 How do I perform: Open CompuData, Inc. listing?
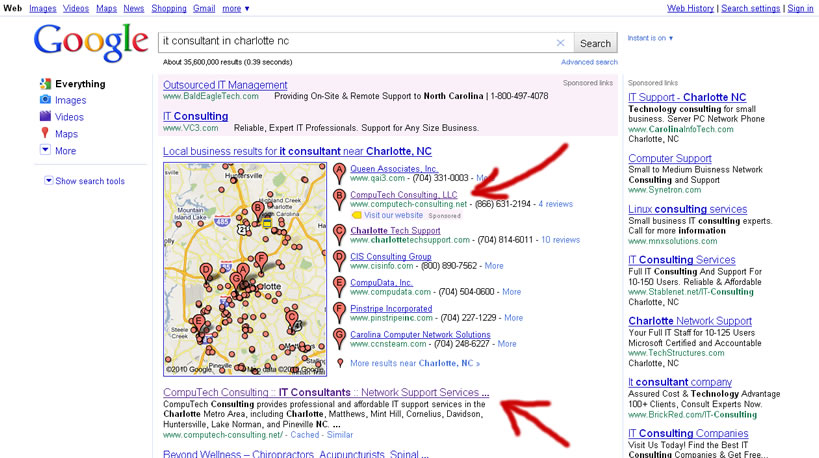(381, 283)
